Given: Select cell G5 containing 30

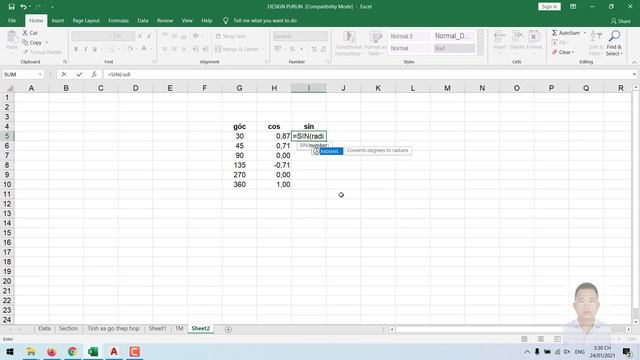Looking at the screenshot, I should pos(240,136).
